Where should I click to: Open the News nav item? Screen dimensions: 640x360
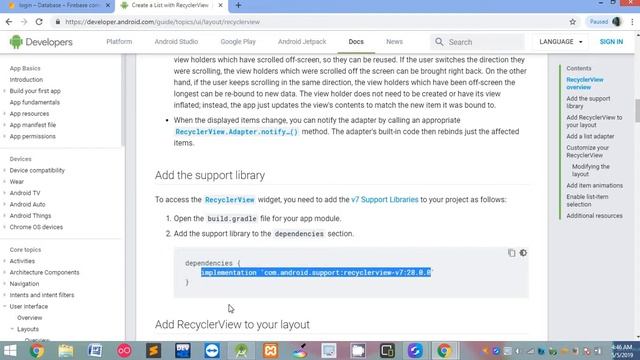click(x=394, y=42)
